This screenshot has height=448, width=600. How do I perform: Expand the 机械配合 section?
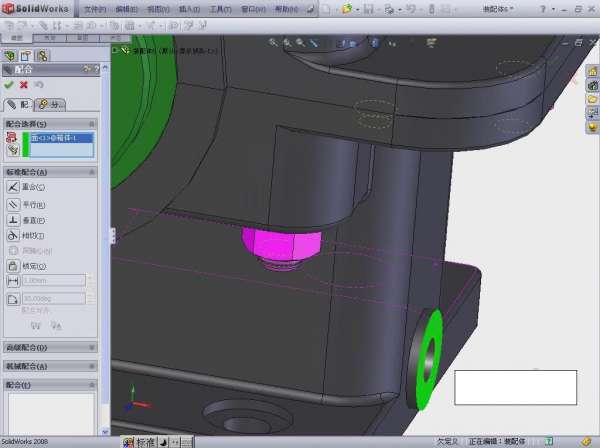point(92,365)
